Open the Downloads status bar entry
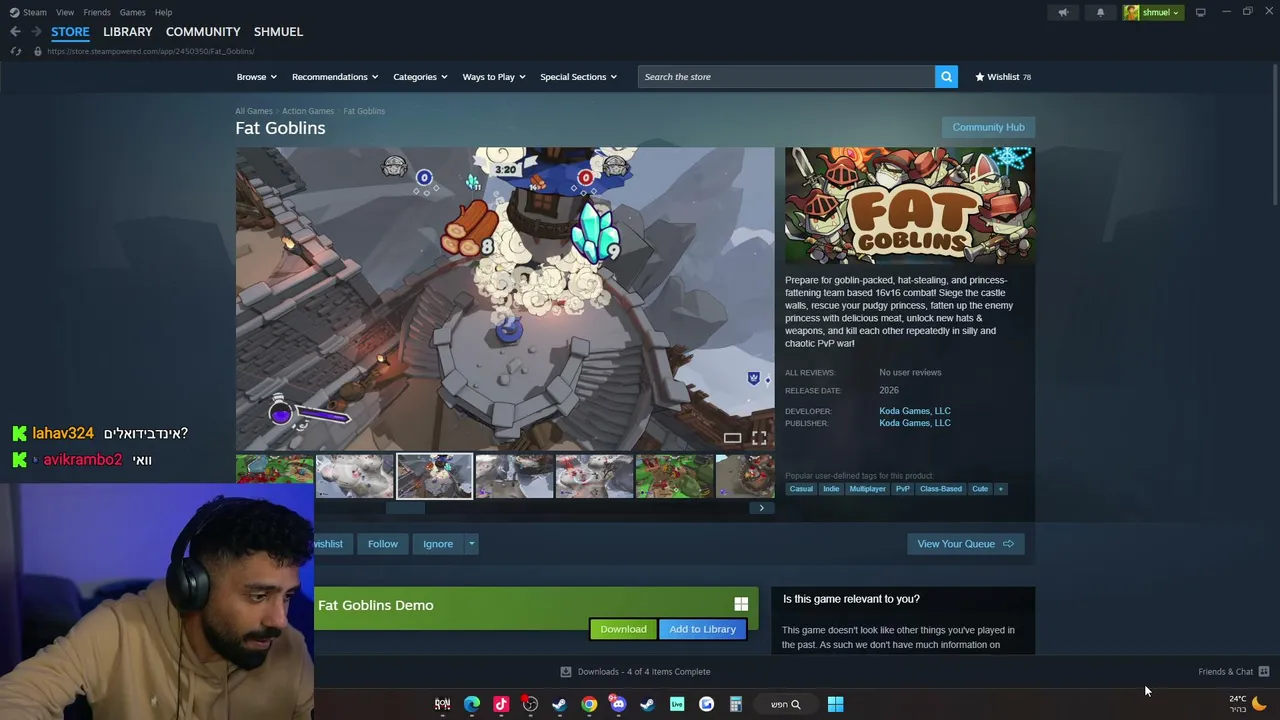The height and width of the screenshot is (720, 1280). click(x=636, y=672)
